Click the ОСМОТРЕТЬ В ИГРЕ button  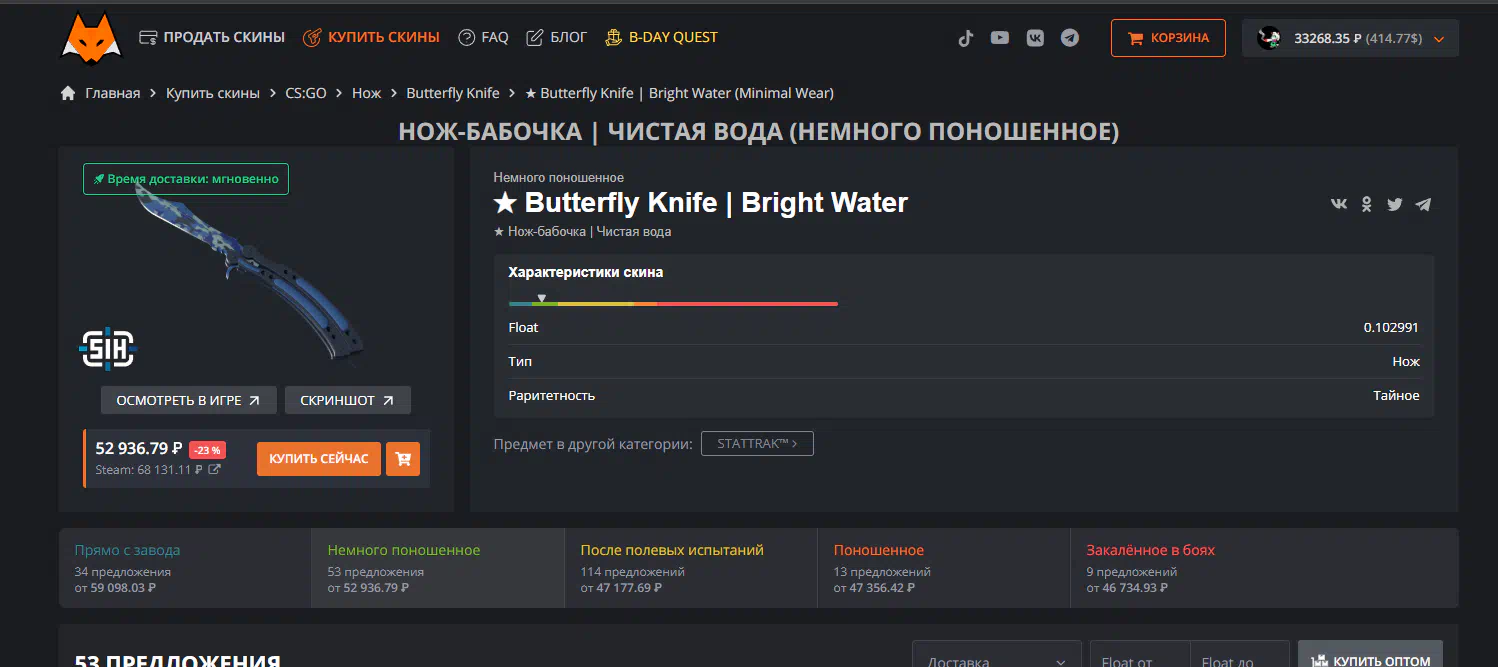[x=188, y=400]
